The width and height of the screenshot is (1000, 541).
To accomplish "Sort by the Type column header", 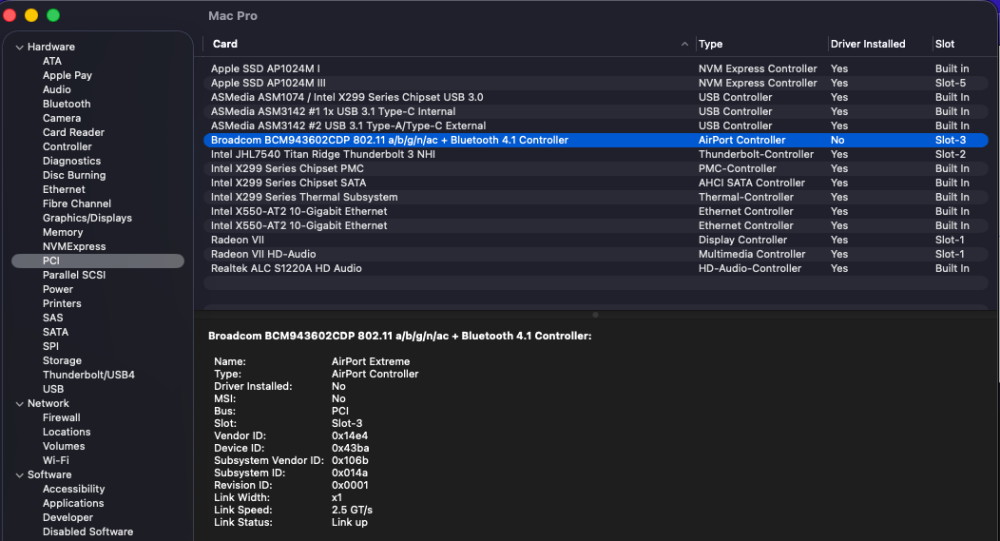I will tap(710, 44).
